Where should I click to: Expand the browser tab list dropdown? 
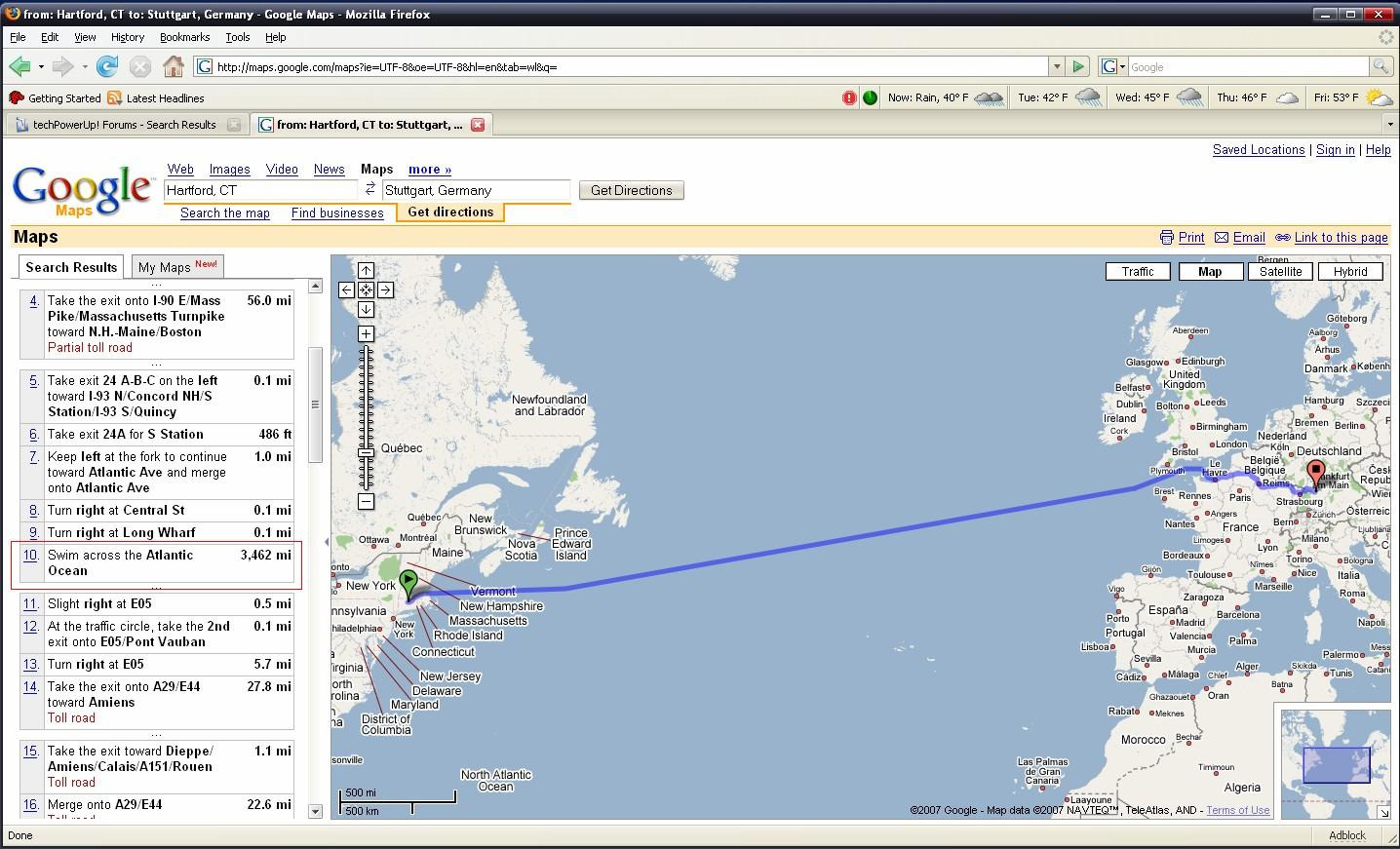coord(1389,125)
